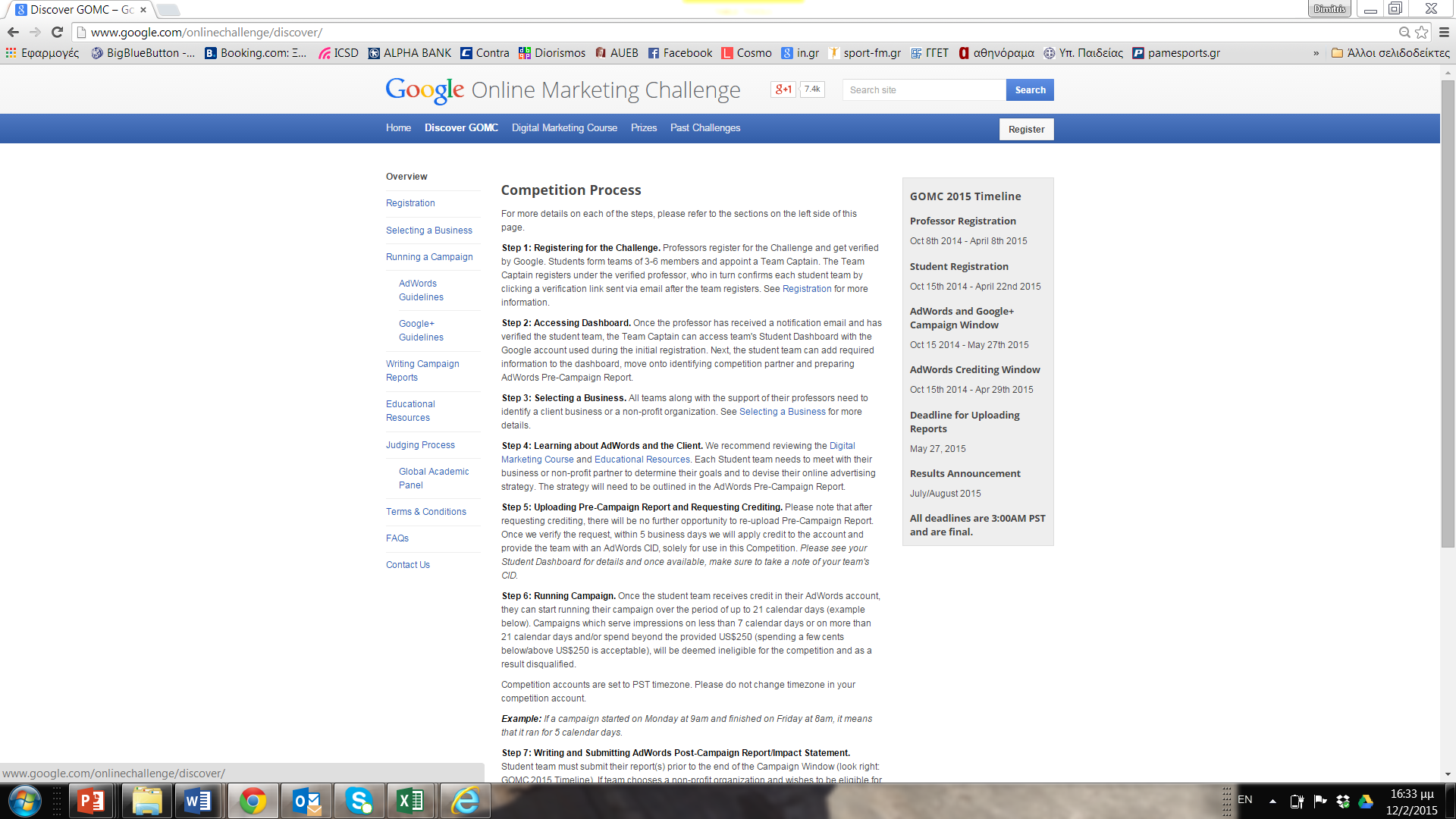Screen dimensions: 1456x819
Task: Open the pamesports.gr bookmark
Action: click(1176, 53)
